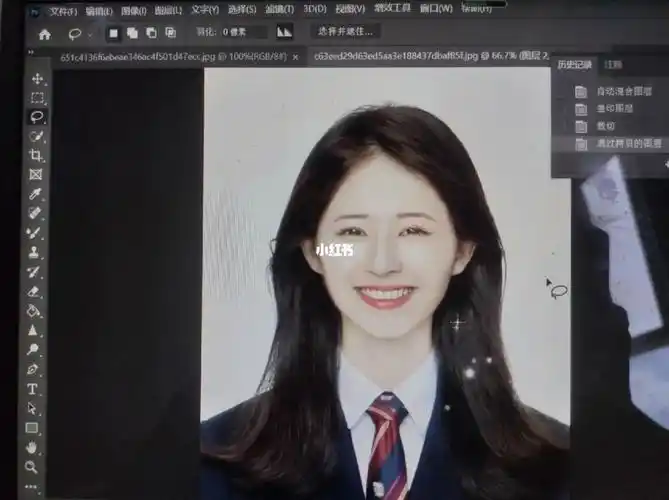Click the 羽化 feather value field
Image resolution: width=669 pixels, height=500 pixels.
[x=243, y=32]
